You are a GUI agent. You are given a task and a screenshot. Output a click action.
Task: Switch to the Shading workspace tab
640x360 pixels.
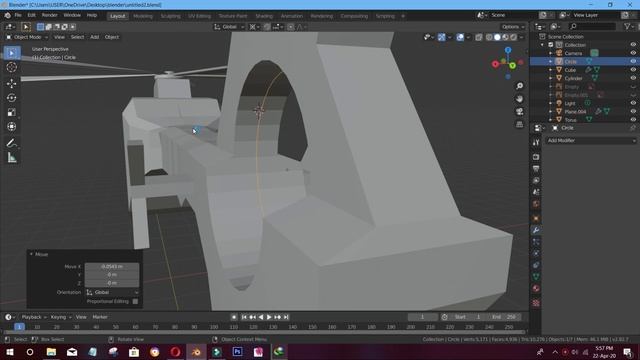[264, 16]
